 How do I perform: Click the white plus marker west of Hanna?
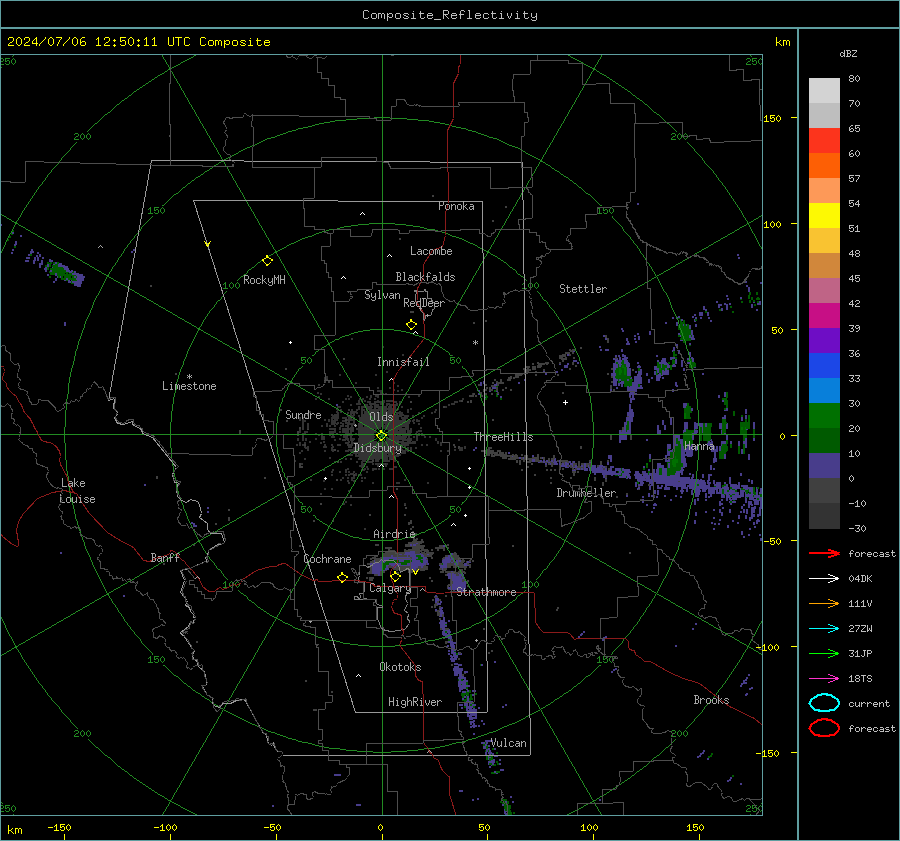tap(565, 402)
